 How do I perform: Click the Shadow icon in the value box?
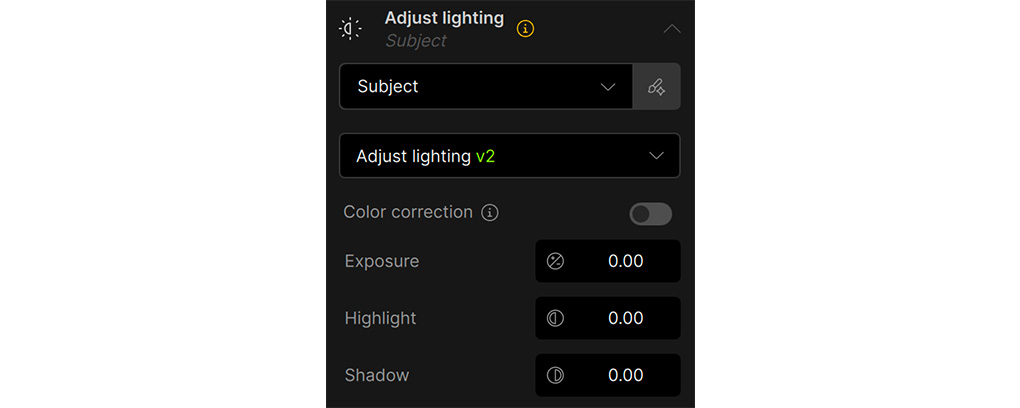tap(556, 376)
